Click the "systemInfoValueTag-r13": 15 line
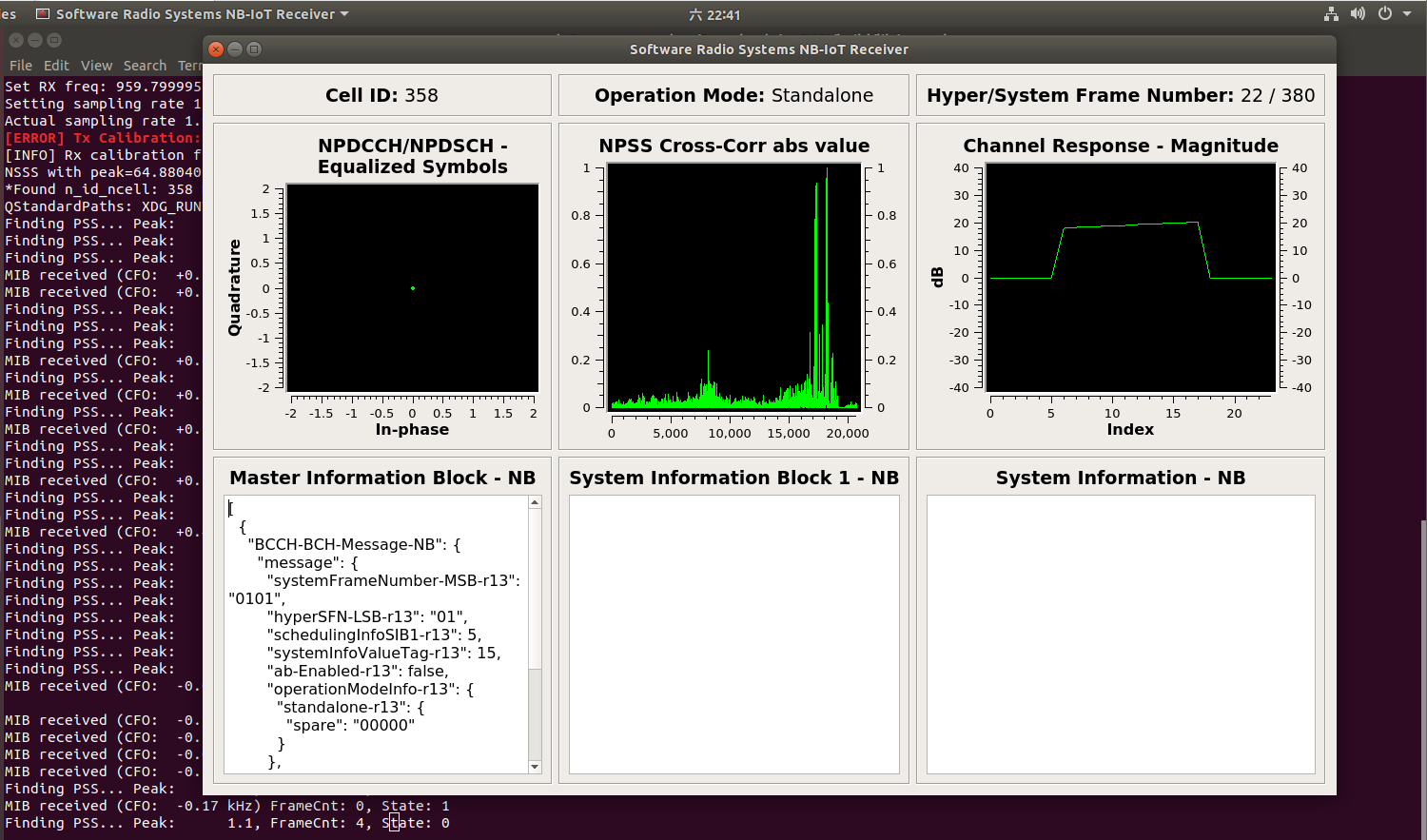The height and width of the screenshot is (840, 1427). (x=383, y=653)
